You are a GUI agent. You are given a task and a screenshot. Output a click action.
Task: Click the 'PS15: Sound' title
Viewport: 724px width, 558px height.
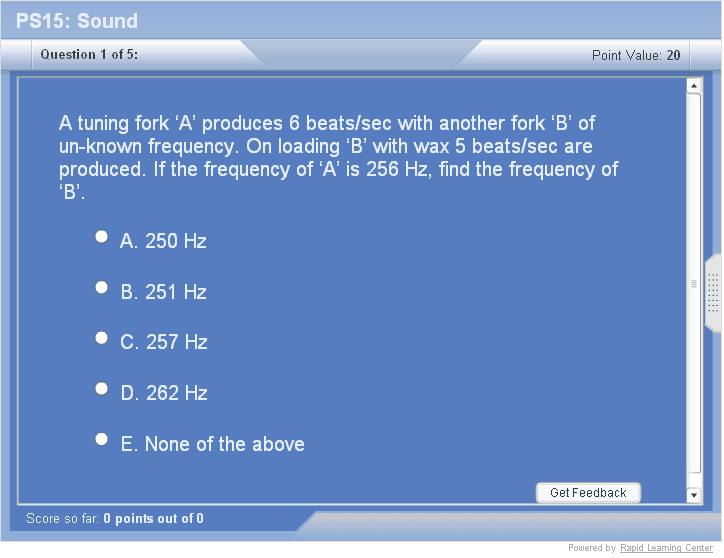click(77, 21)
